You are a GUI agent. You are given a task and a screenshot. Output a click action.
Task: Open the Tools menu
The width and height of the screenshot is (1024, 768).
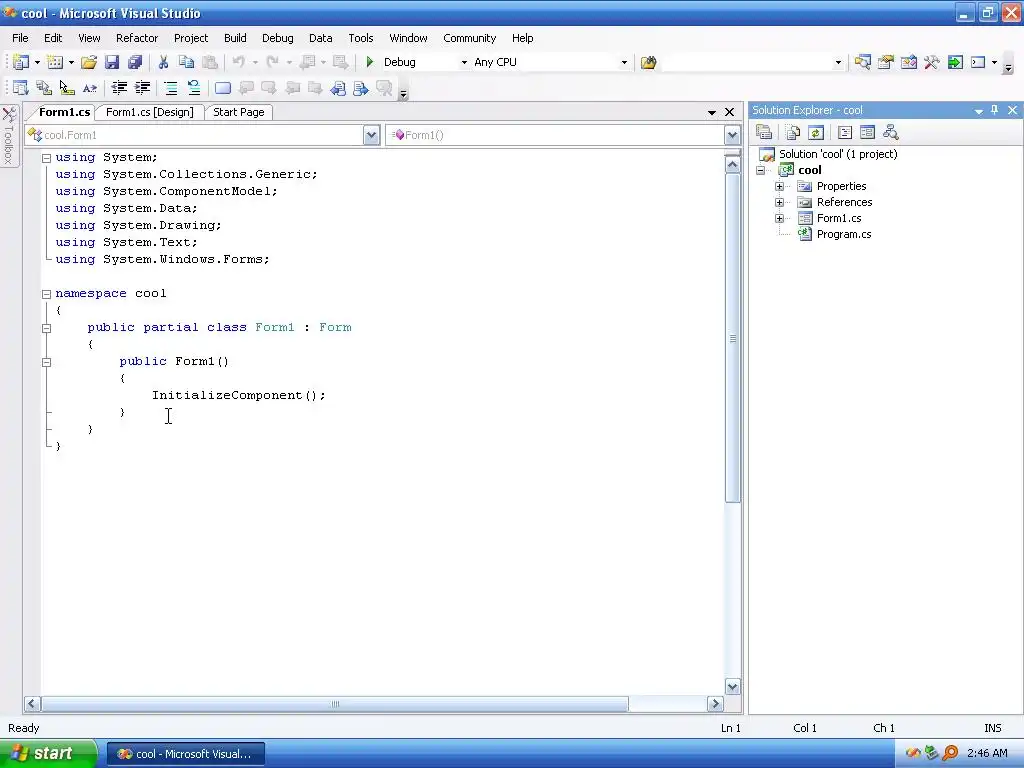coord(360,38)
